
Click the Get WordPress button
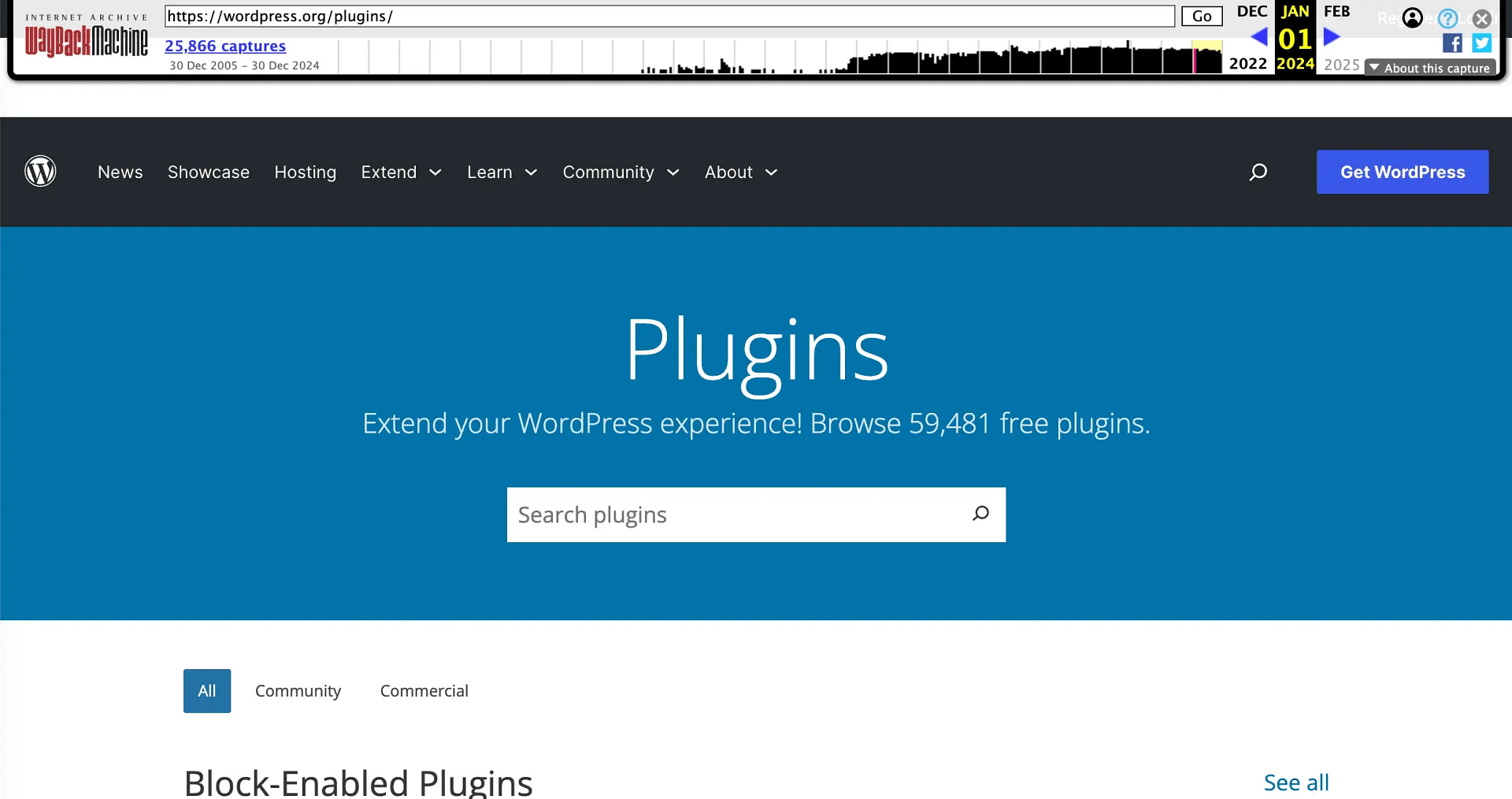(x=1403, y=172)
